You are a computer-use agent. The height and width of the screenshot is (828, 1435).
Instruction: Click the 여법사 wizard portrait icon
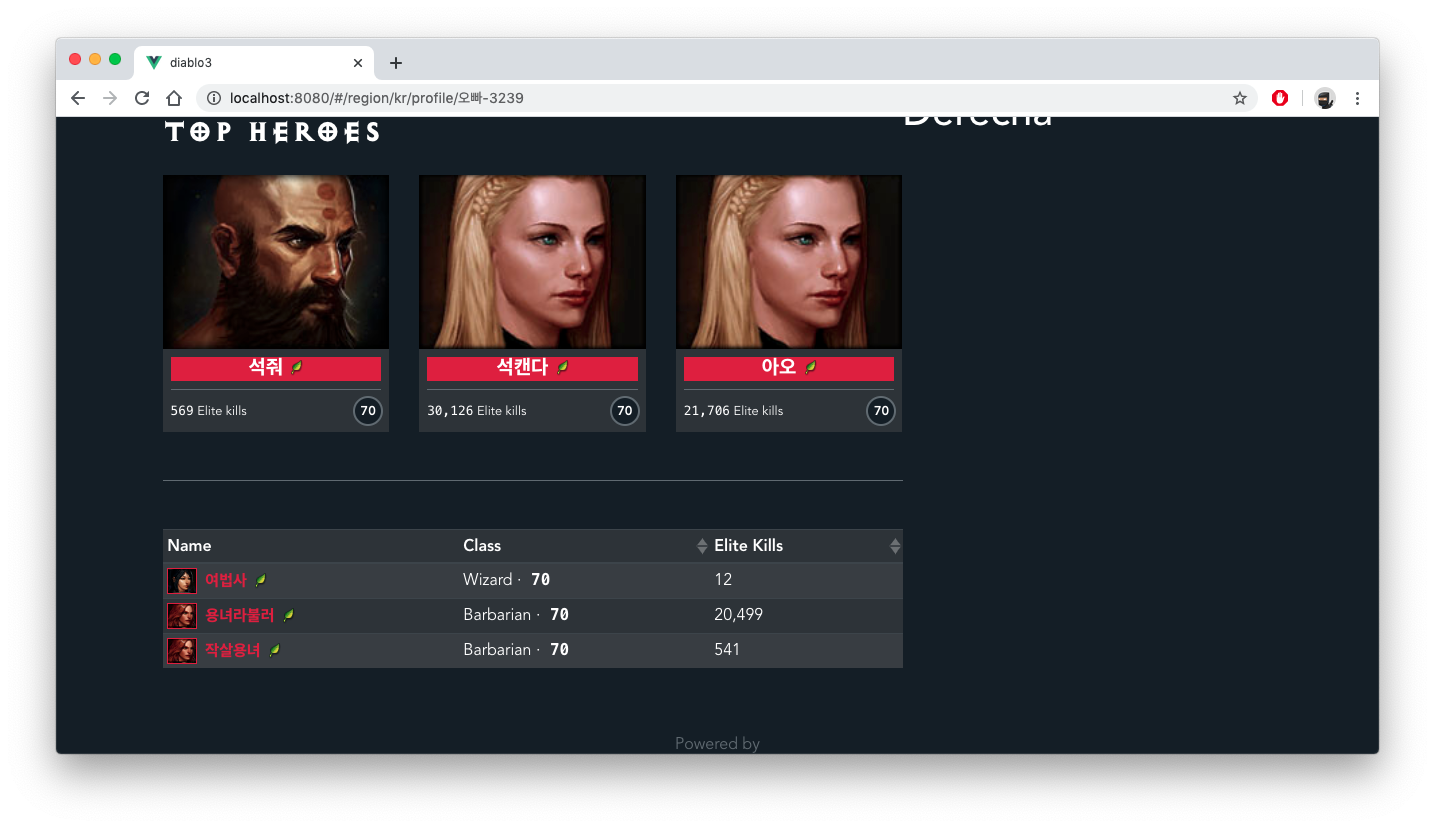pos(182,581)
